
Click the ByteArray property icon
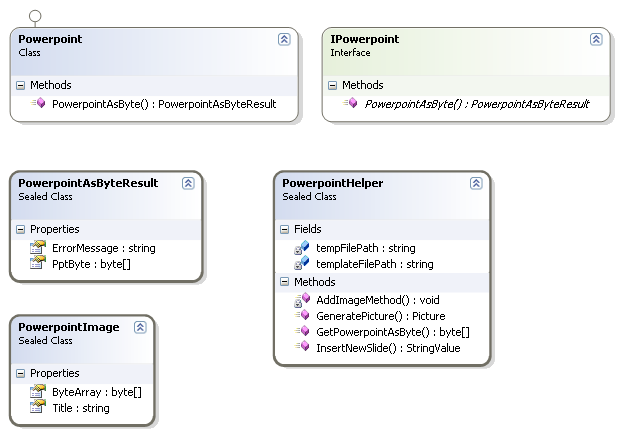[x=38, y=392]
